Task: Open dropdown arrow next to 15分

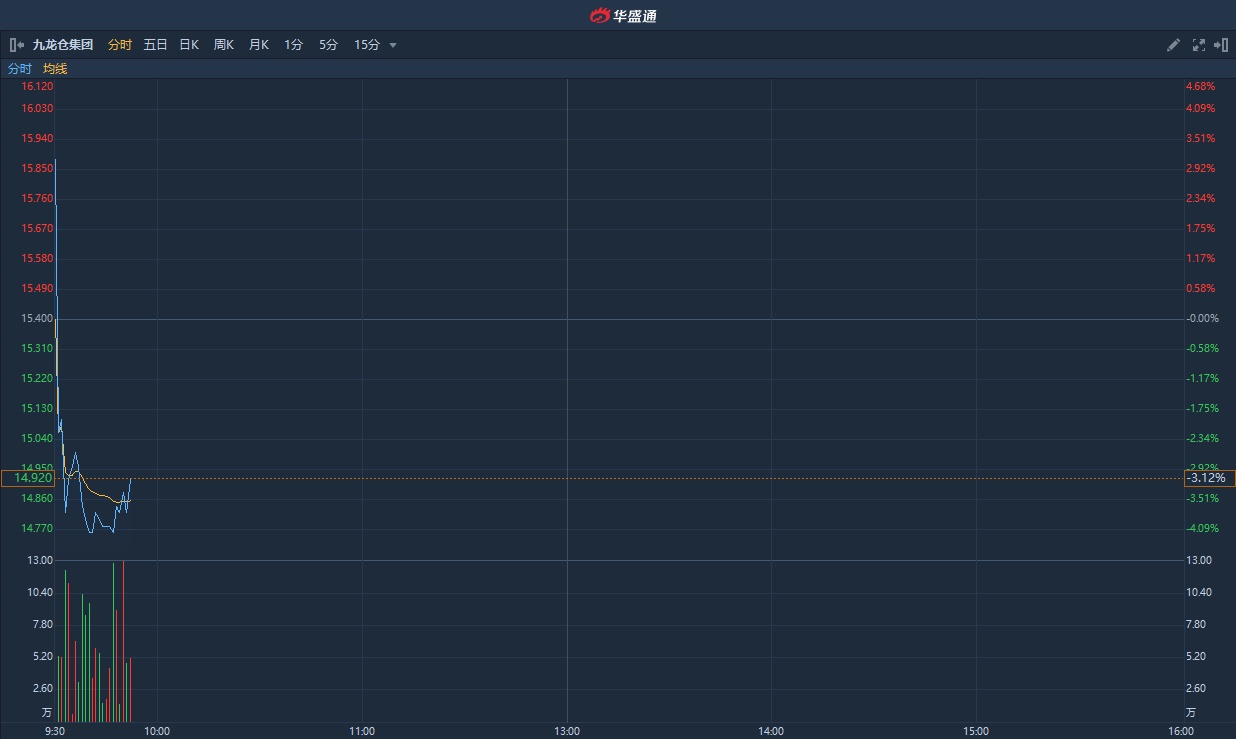Action: [393, 45]
